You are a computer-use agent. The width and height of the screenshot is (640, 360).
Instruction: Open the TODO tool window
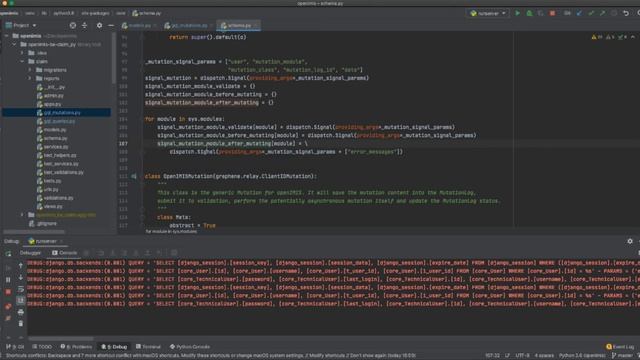pos(42,347)
